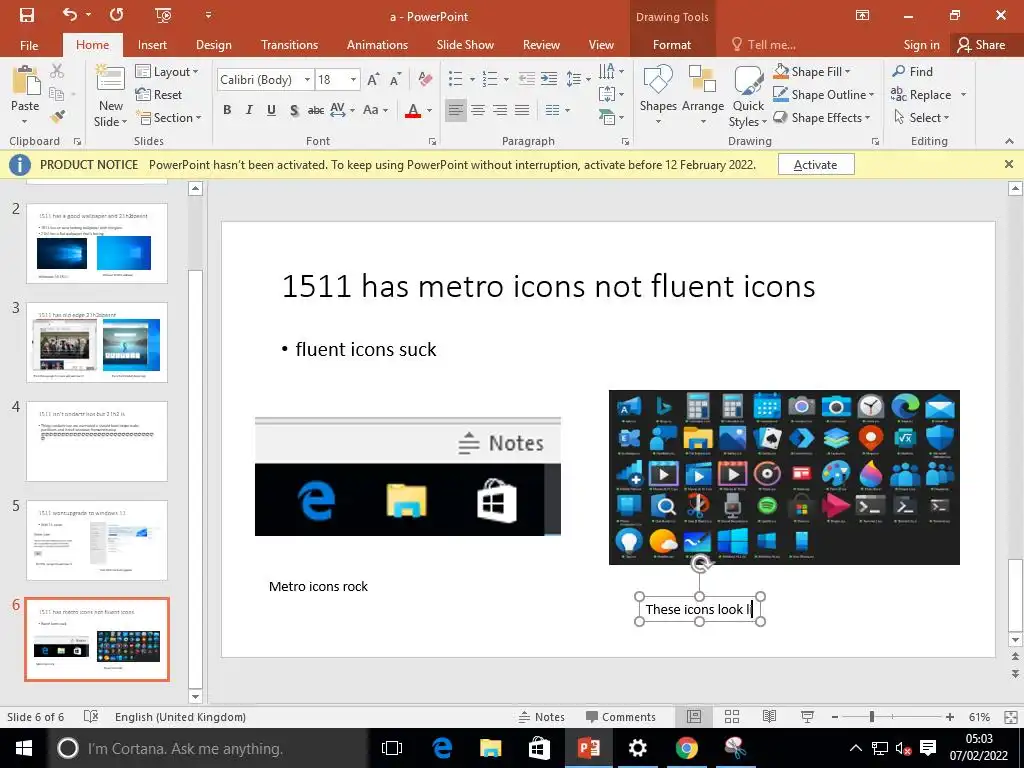Open the font size dropdown

[353, 80]
